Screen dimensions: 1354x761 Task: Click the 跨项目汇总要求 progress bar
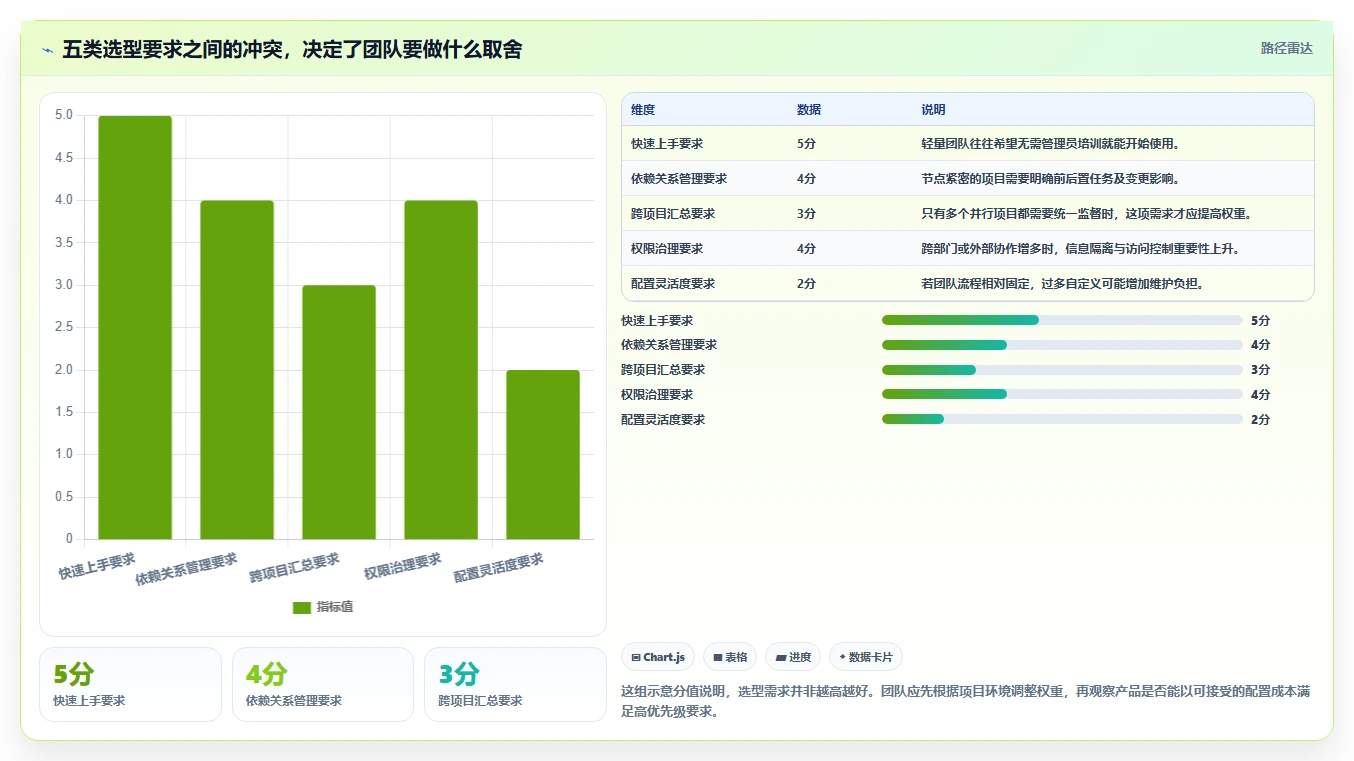(1062, 370)
